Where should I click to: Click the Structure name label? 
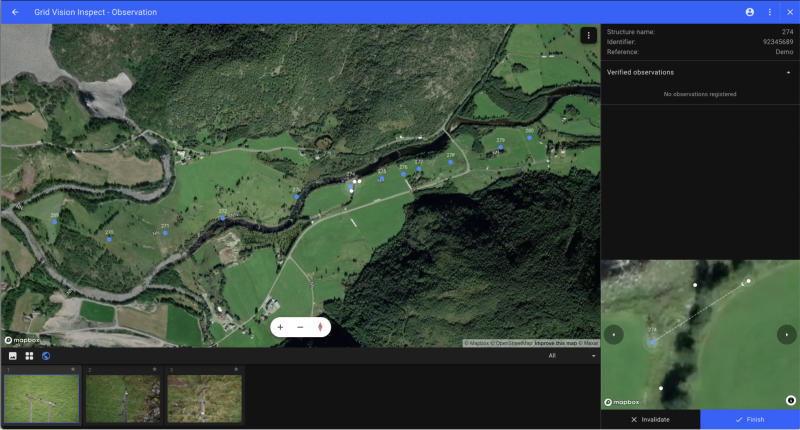click(631, 32)
